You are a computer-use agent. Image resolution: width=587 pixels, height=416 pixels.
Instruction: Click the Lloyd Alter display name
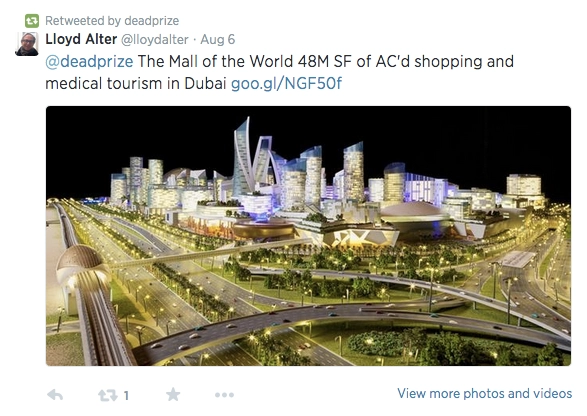(x=81, y=39)
